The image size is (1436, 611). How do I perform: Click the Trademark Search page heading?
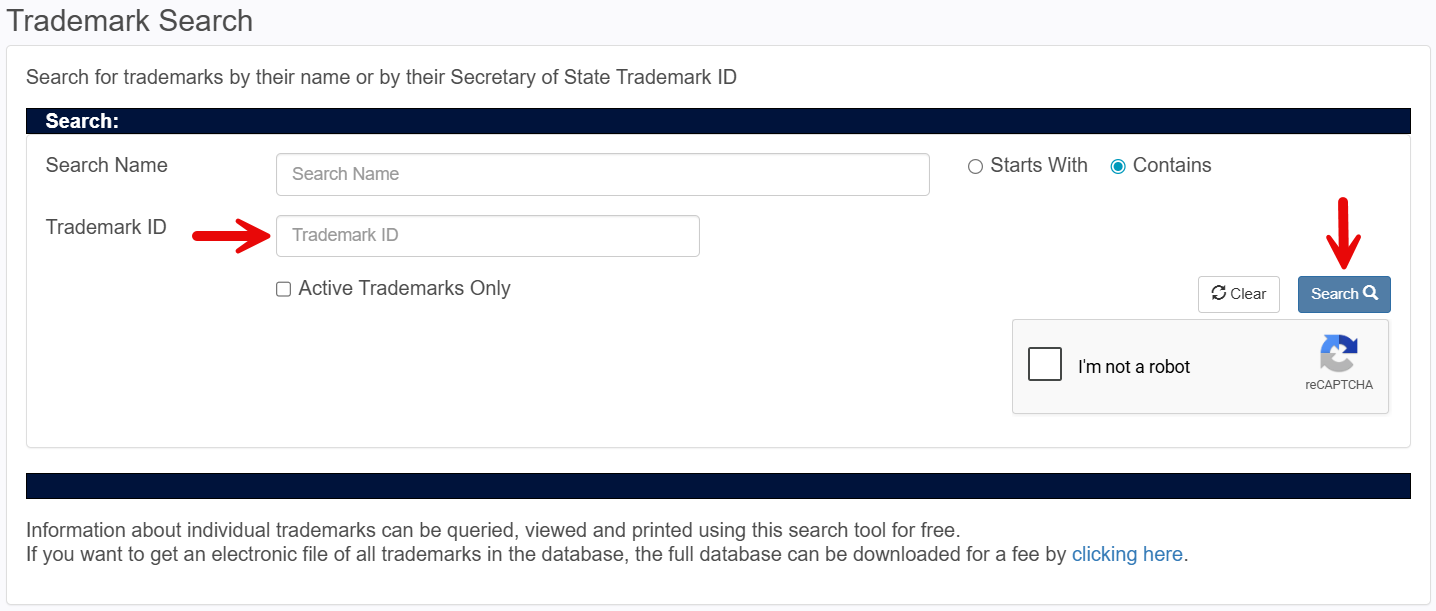(x=130, y=20)
